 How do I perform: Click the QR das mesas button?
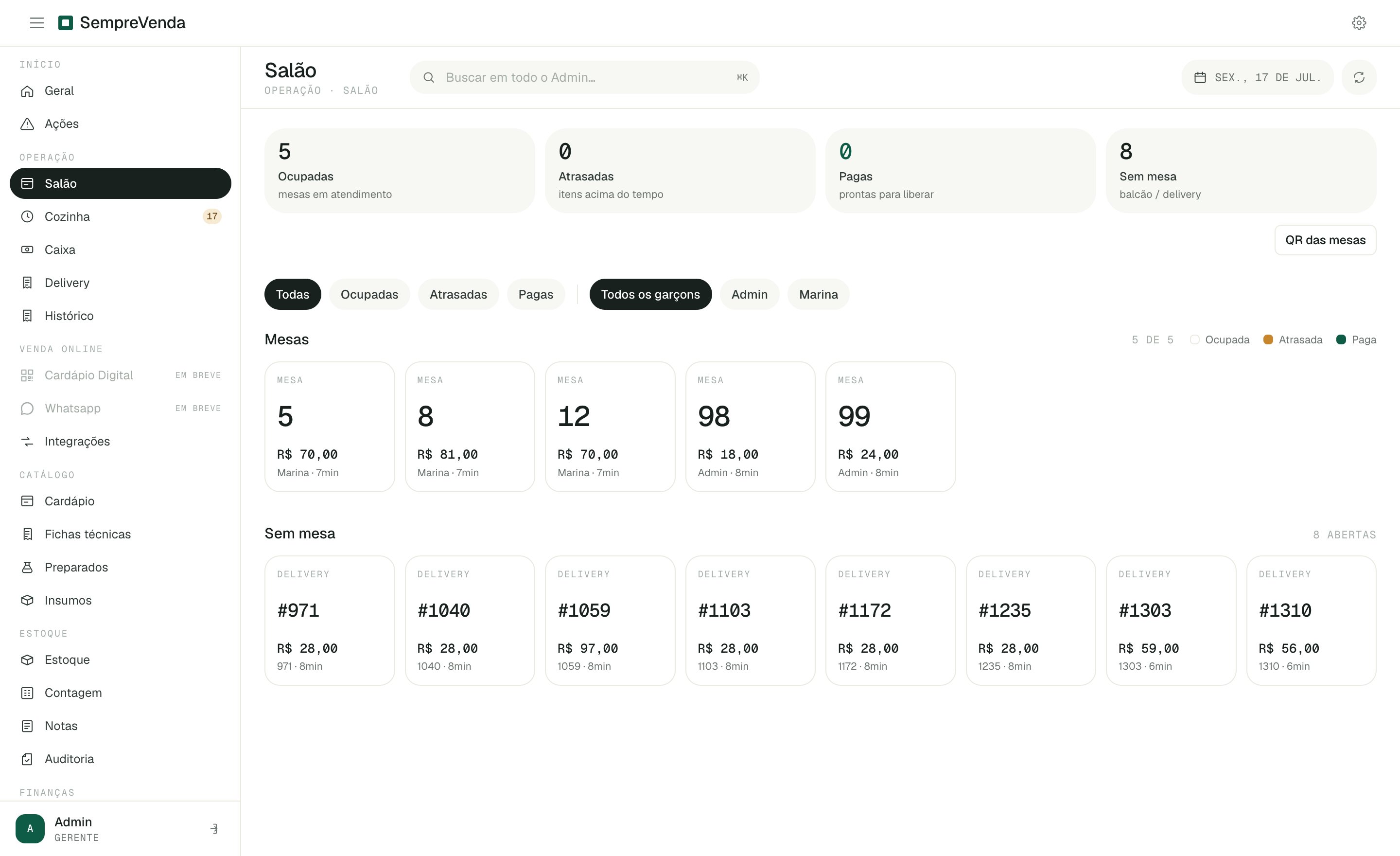coord(1325,240)
